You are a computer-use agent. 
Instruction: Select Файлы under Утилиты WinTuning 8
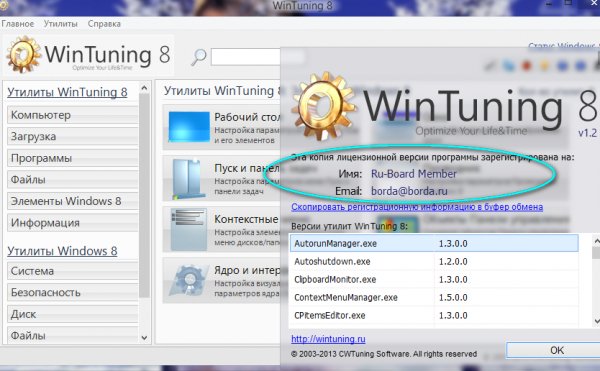(x=73, y=179)
